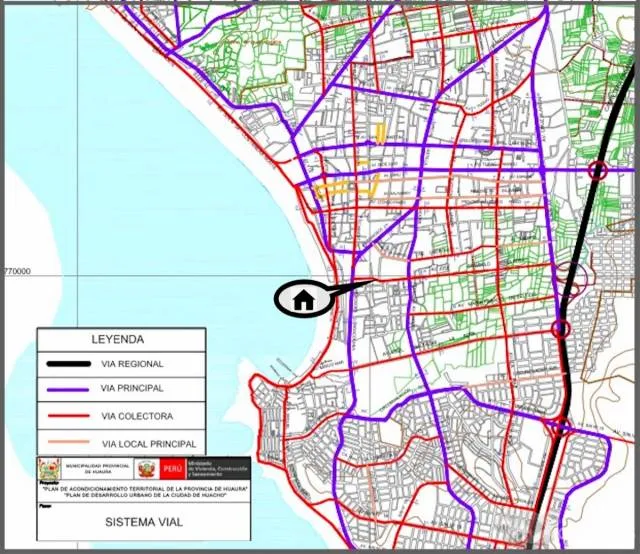Click the Plan de Acondicionamiento Territorial text
The image size is (640, 554).
pos(145,489)
